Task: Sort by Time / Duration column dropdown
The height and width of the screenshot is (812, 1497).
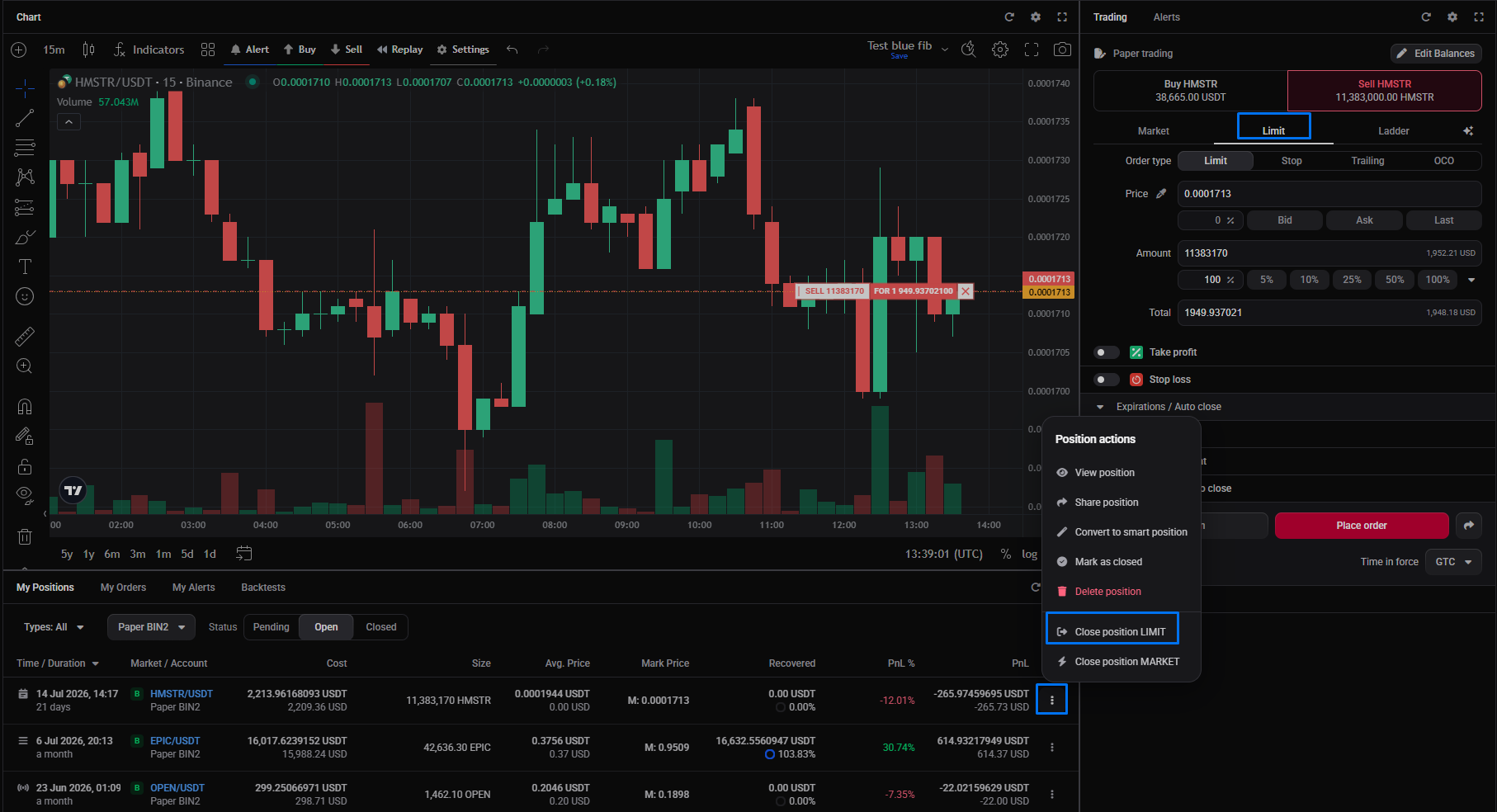Action: point(58,663)
